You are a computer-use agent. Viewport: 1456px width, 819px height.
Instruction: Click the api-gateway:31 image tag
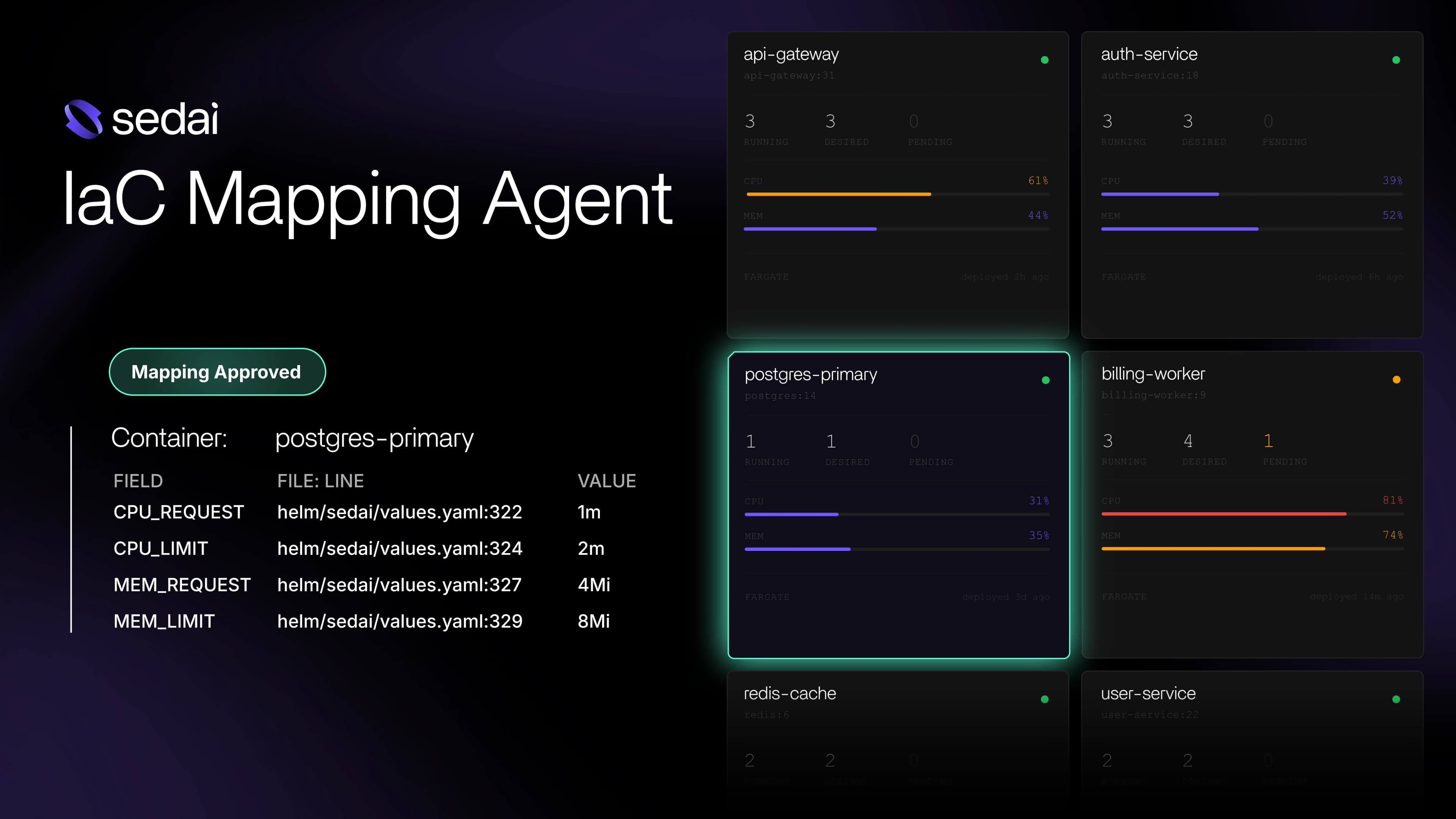(x=789, y=75)
